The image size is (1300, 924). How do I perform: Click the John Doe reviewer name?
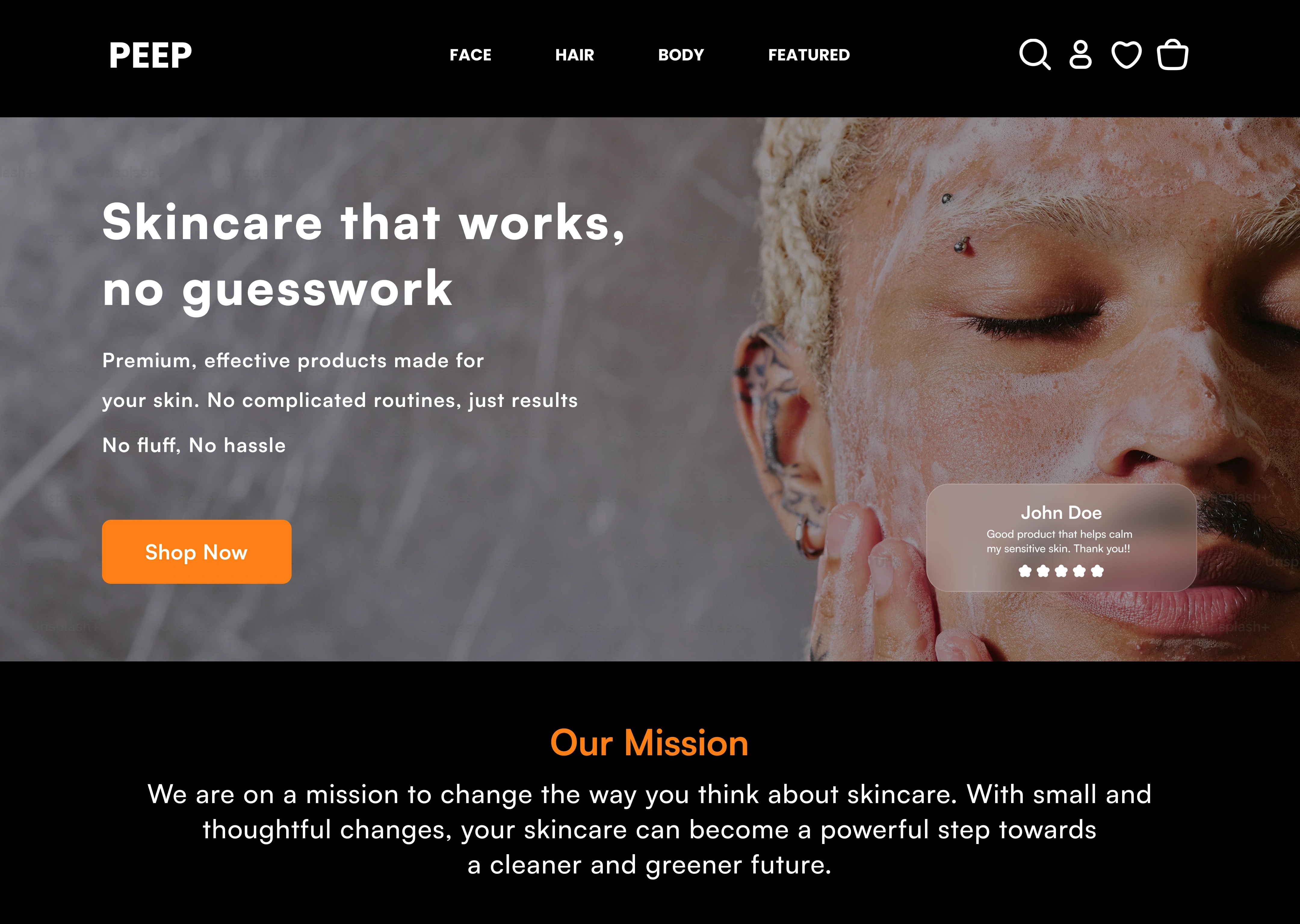[x=1061, y=513]
